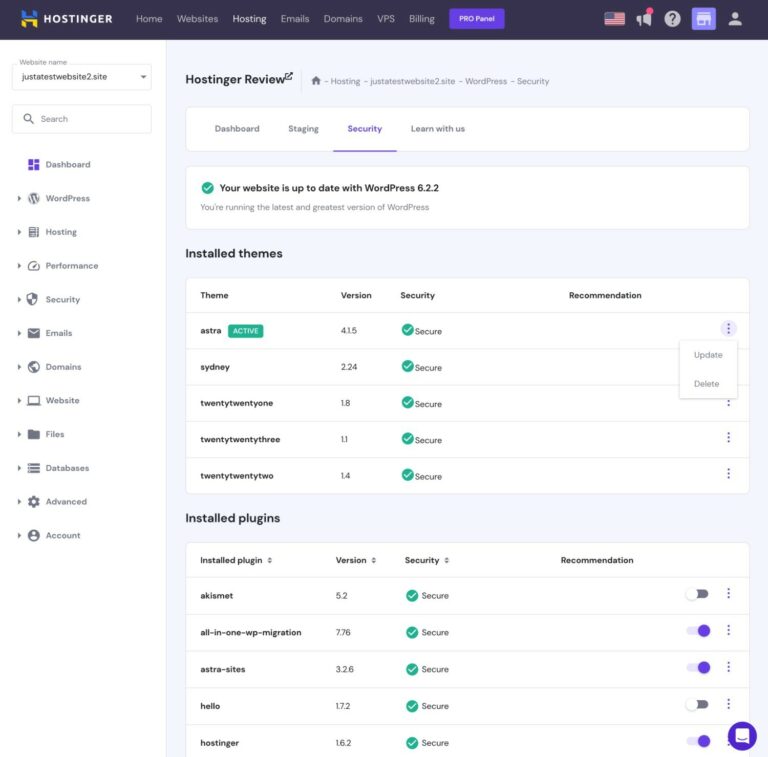Disable the astra-sites plugin toggle
The width and height of the screenshot is (768, 757).
click(698, 667)
